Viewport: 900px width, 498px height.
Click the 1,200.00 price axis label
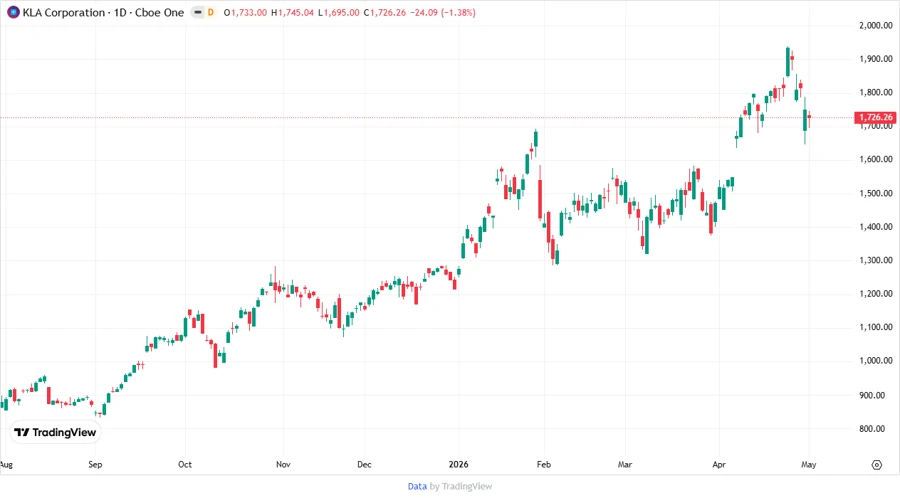876,294
